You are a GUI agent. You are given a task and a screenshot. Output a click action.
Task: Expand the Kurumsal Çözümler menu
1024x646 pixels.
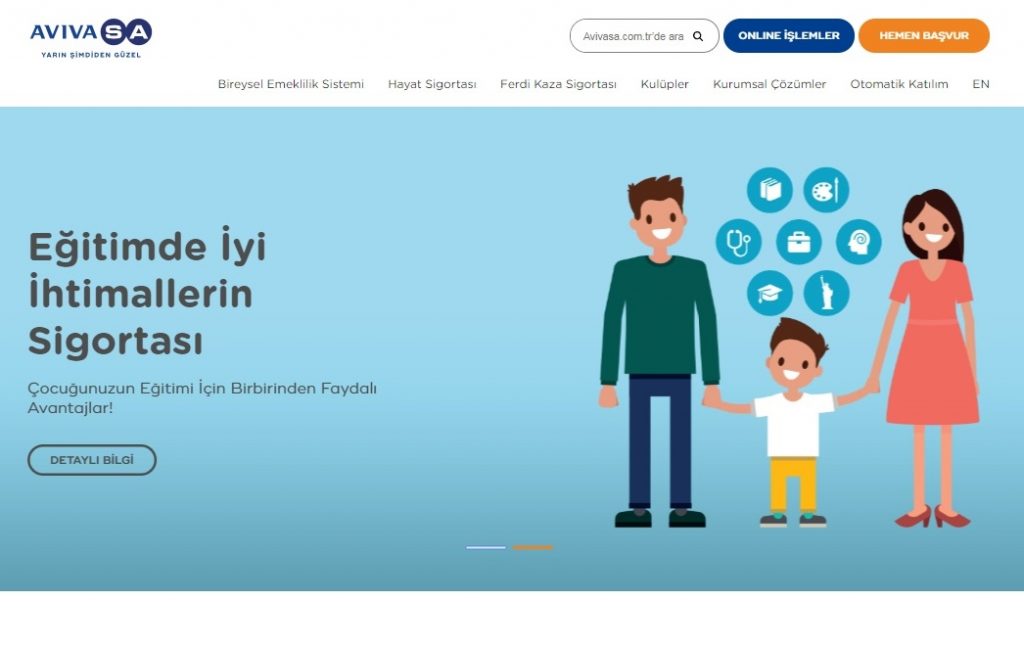pyautogui.click(x=769, y=84)
